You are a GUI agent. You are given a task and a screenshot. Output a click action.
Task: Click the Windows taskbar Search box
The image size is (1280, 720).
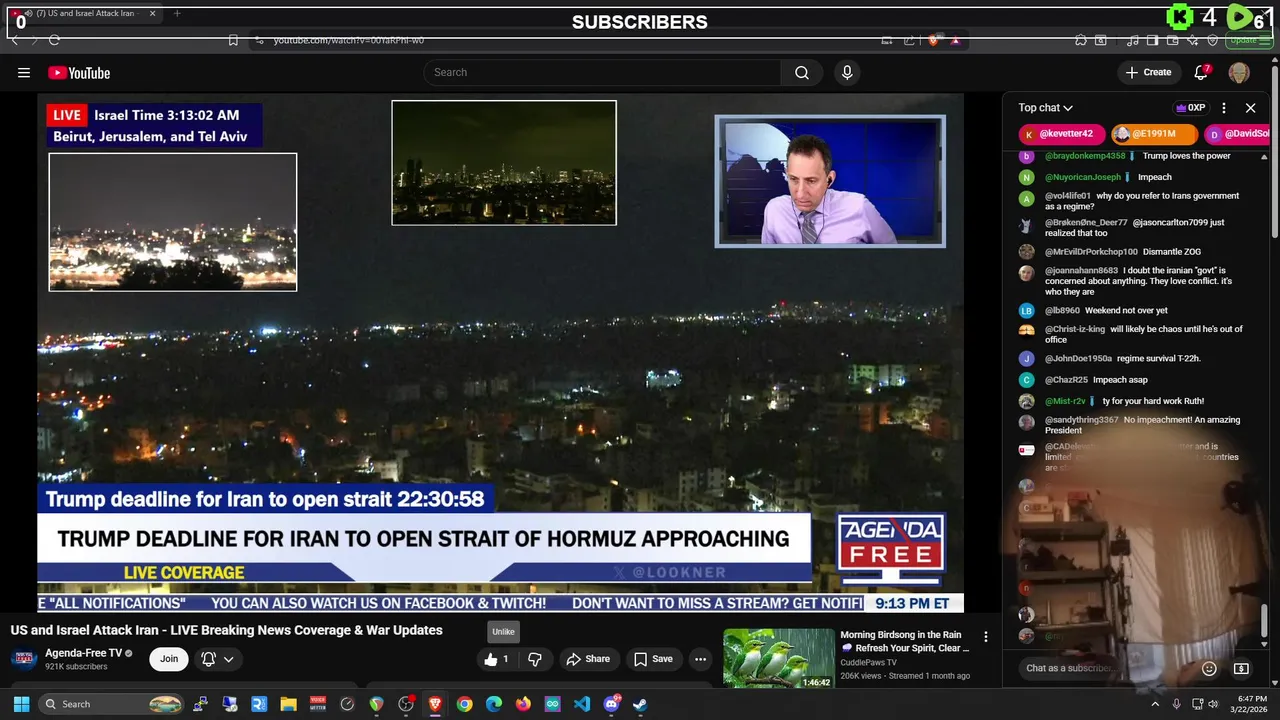coord(111,704)
